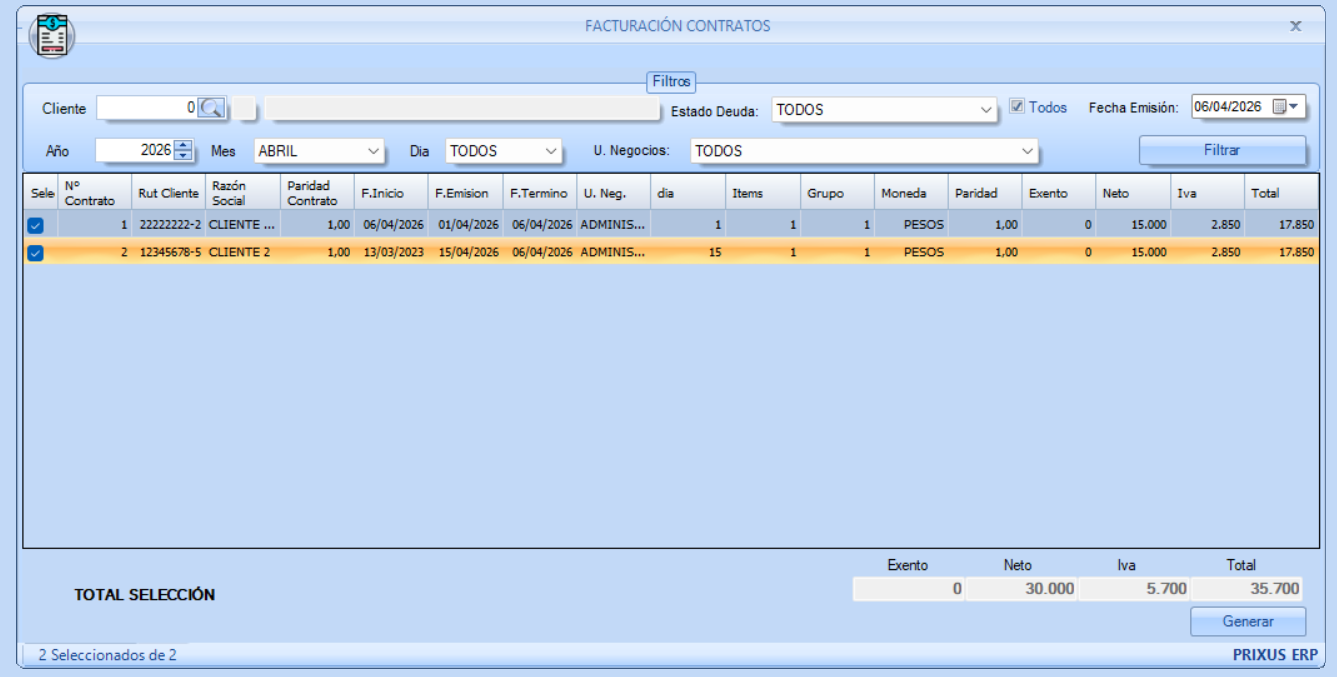Click the Cliente search magnifier icon
Viewport: 1337px width, 677px height.
212,108
